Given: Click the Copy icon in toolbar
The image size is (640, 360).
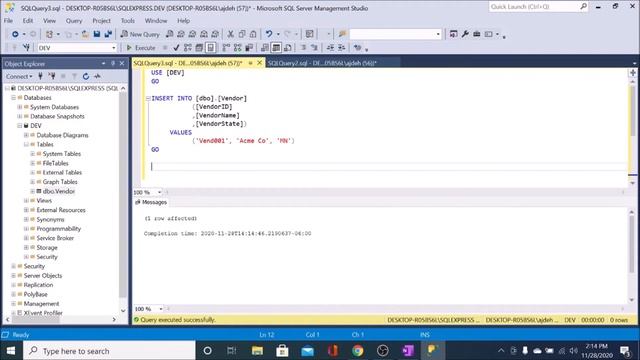Looking at the screenshot, I should (x=242, y=34).
